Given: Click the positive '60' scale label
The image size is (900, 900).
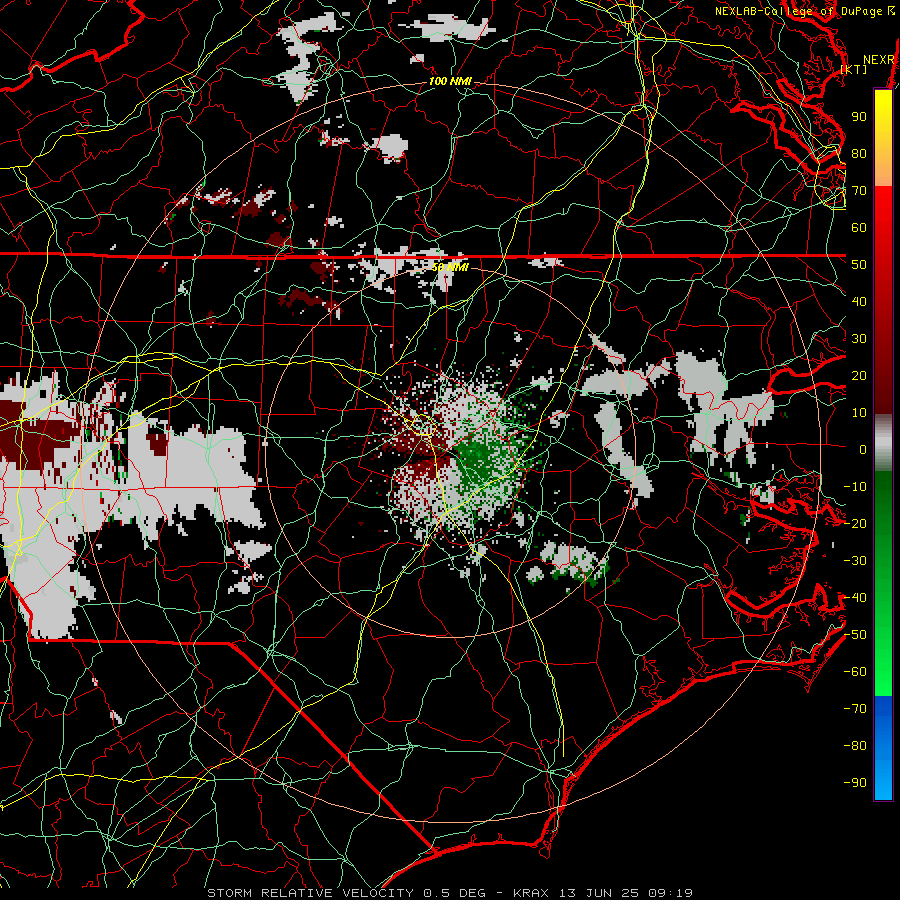Looking at the screenshot, I should pos(859,228).
